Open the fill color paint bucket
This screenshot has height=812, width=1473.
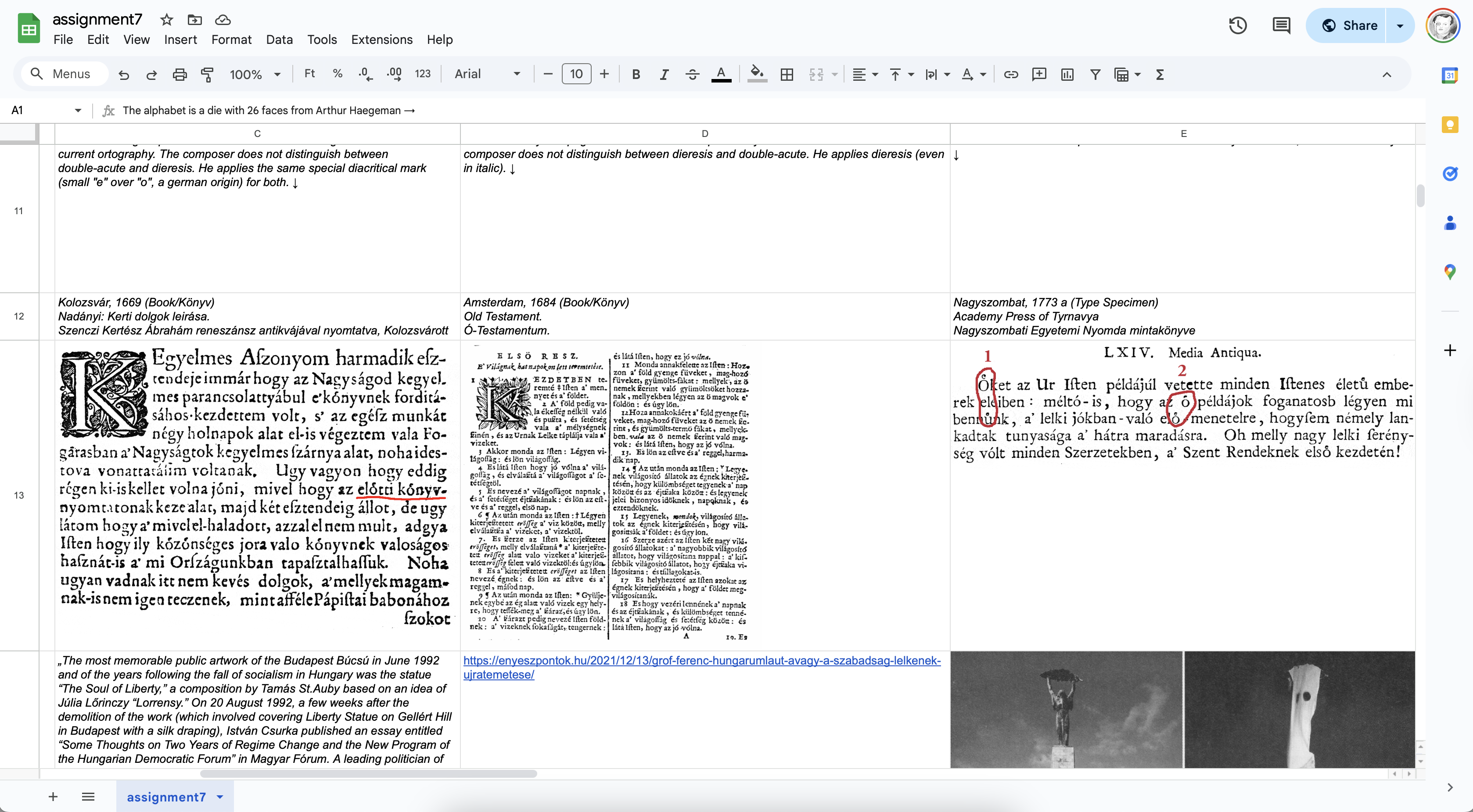pos(757,74)
